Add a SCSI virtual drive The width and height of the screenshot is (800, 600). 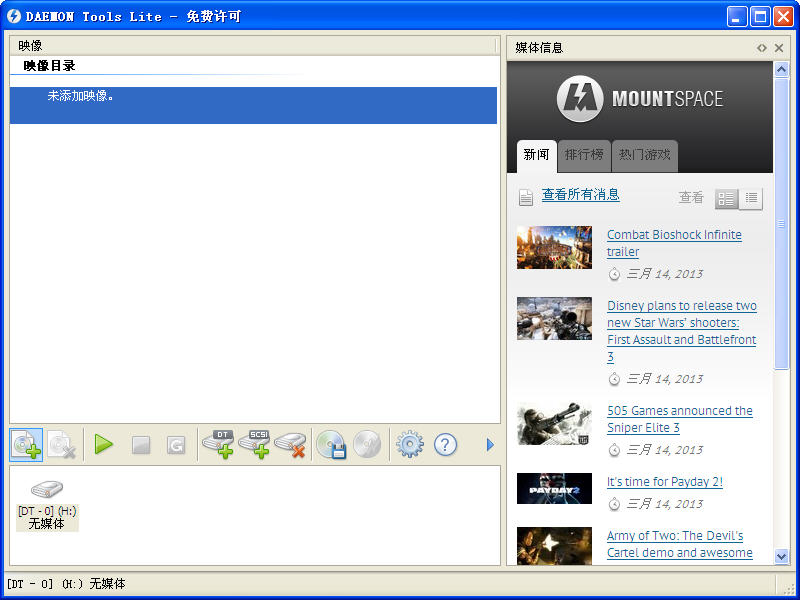254,444
